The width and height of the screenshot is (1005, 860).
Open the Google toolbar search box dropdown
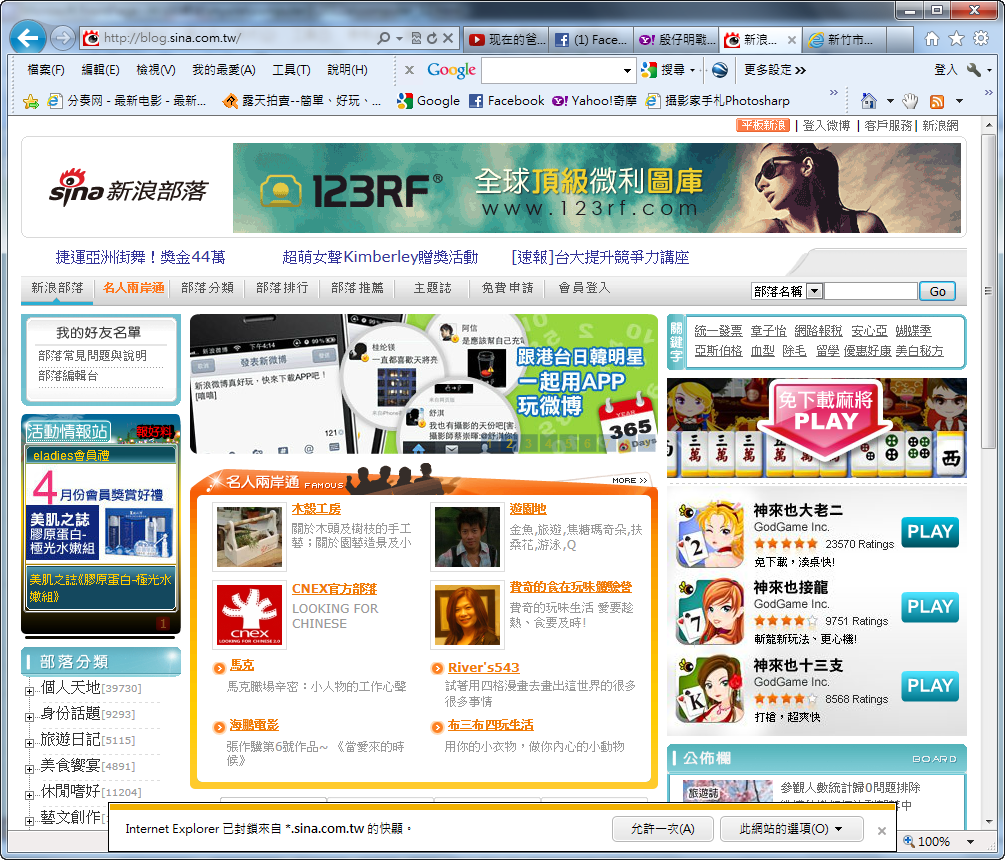click(627, 70)
